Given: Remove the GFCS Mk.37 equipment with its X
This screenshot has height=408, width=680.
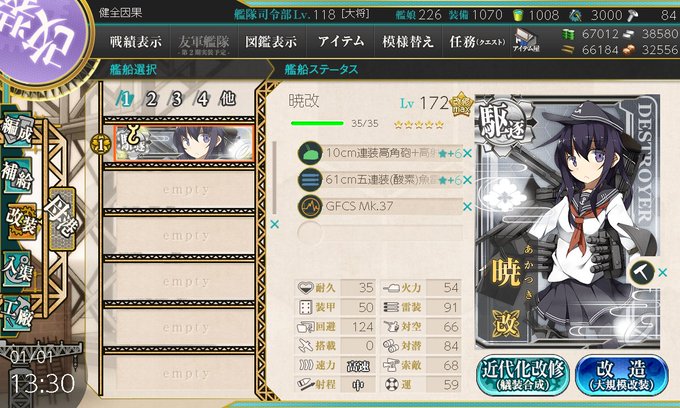Looking at the screenshot, I should [467, 207].
